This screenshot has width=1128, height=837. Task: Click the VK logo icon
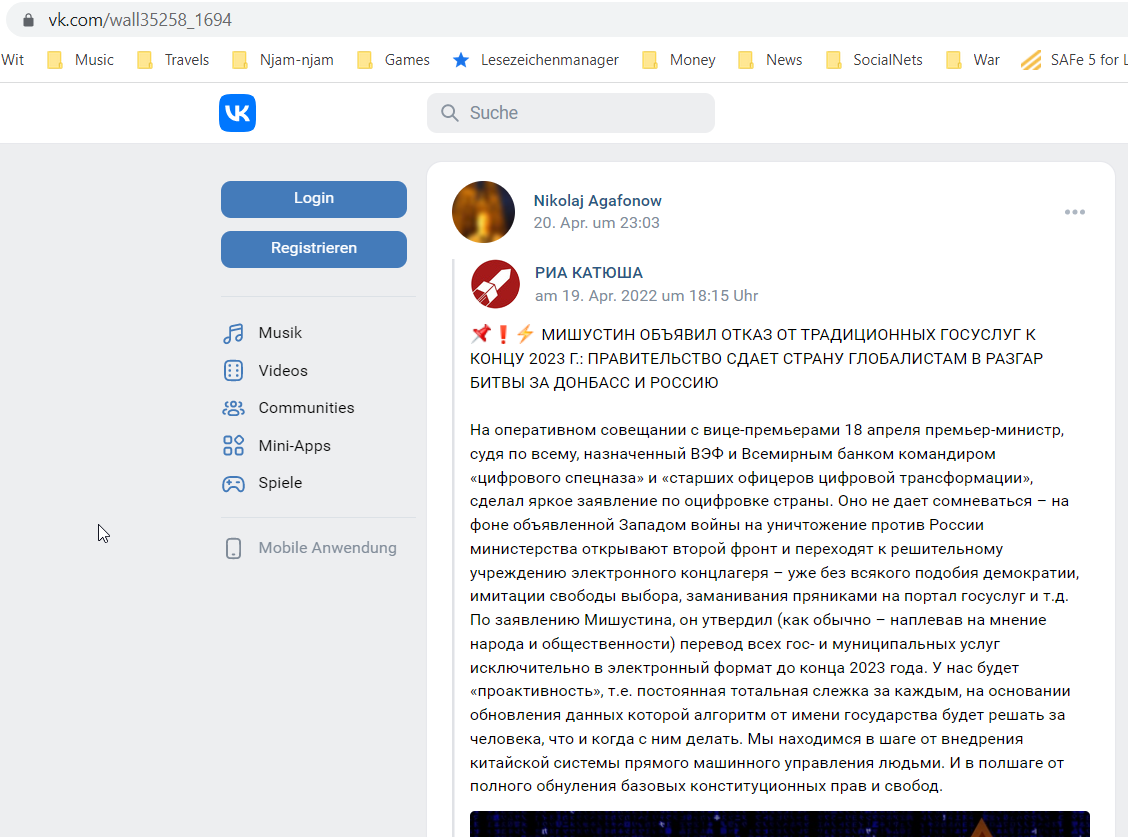pyautogui.click(x=237, y=113)
